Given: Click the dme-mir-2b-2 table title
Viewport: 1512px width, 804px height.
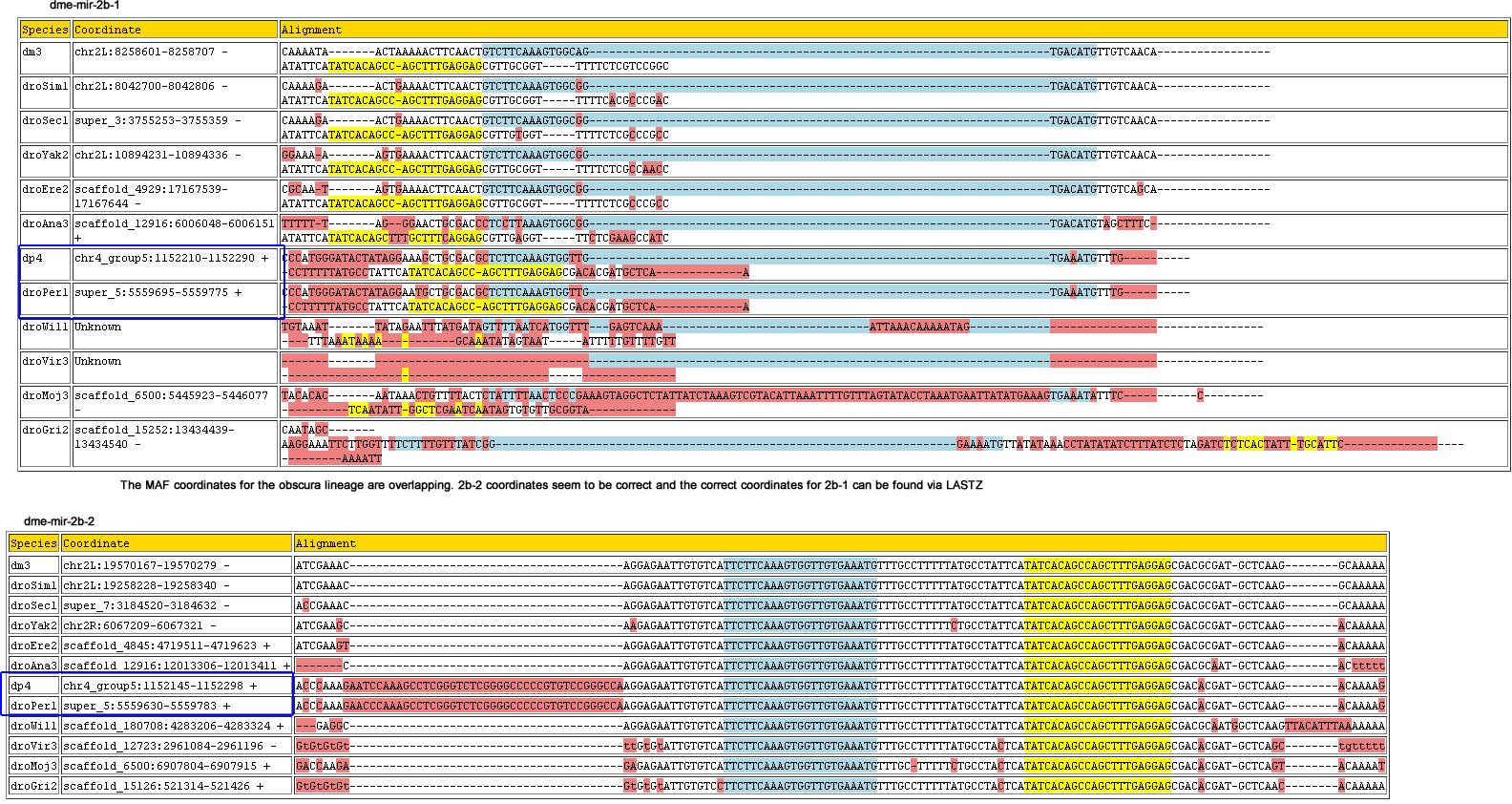Looking at the screenshot, I should [59, 521].
